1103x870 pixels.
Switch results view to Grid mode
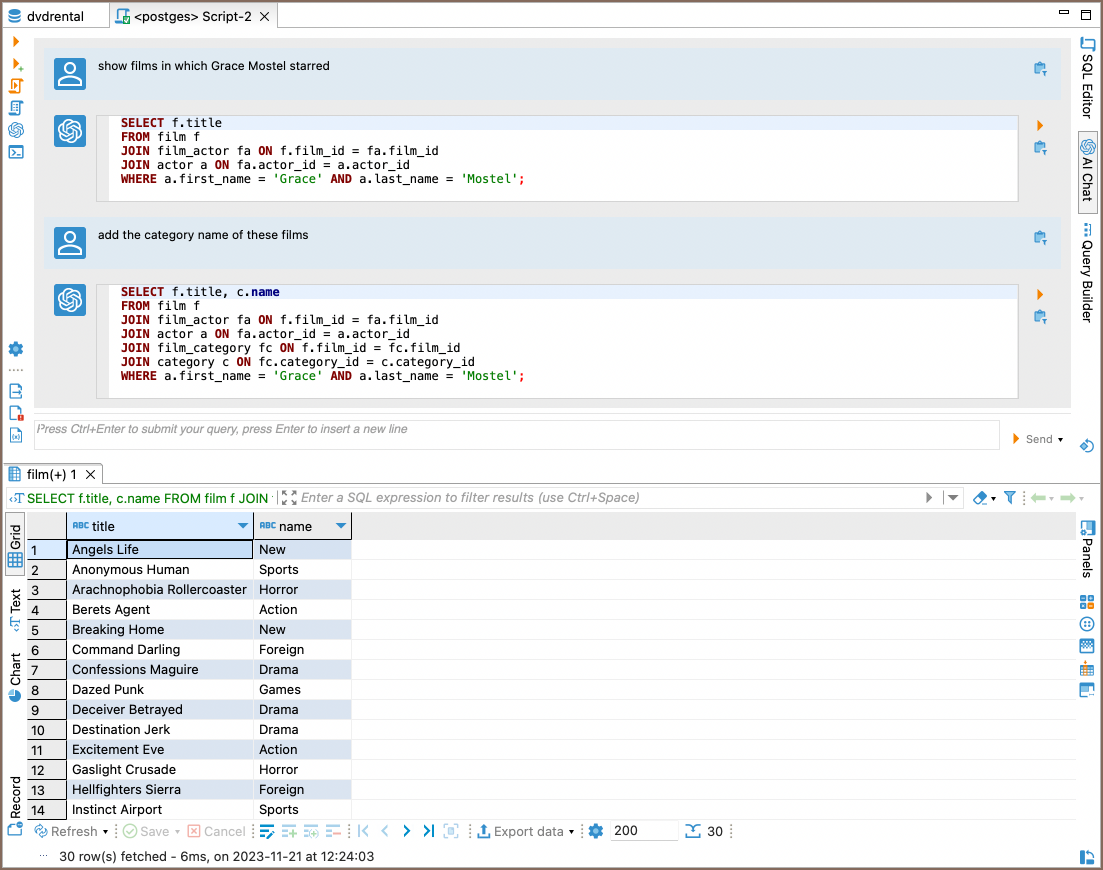click(15, 545)
